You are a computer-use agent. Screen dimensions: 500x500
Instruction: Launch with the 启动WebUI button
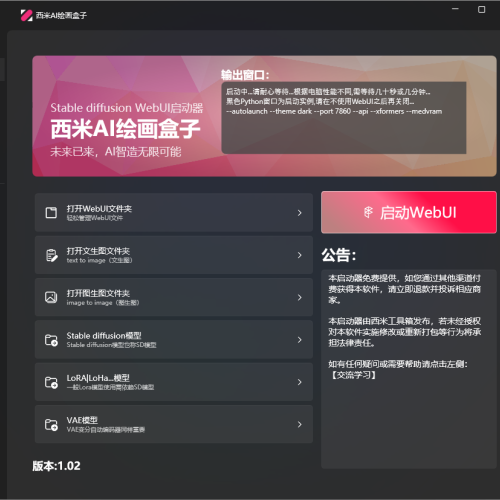click(409, 212)
